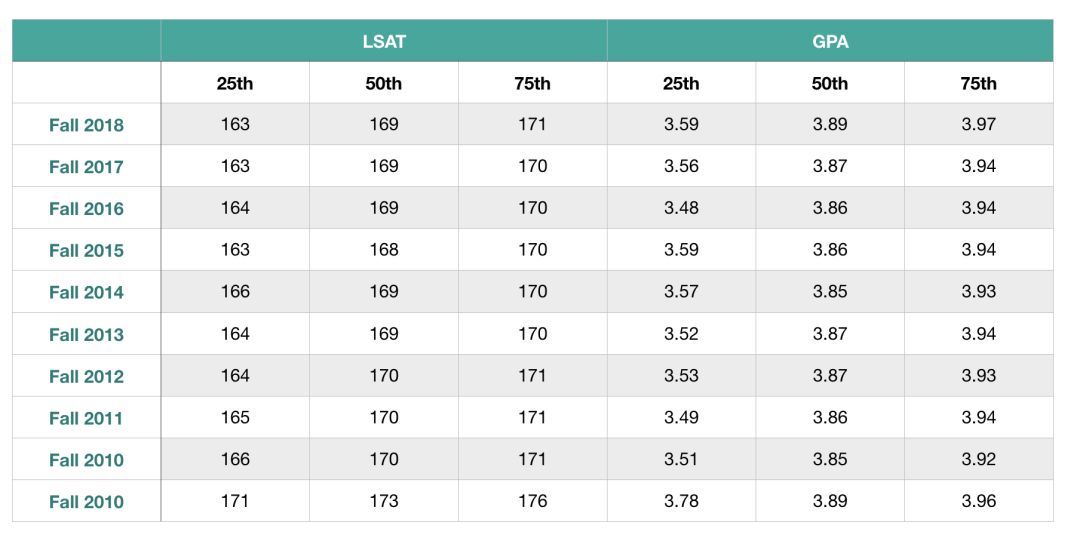1080x541 pixels.
Task: Click the 3.49 GPA cell for Fall 2011
Action: [681, 418]
